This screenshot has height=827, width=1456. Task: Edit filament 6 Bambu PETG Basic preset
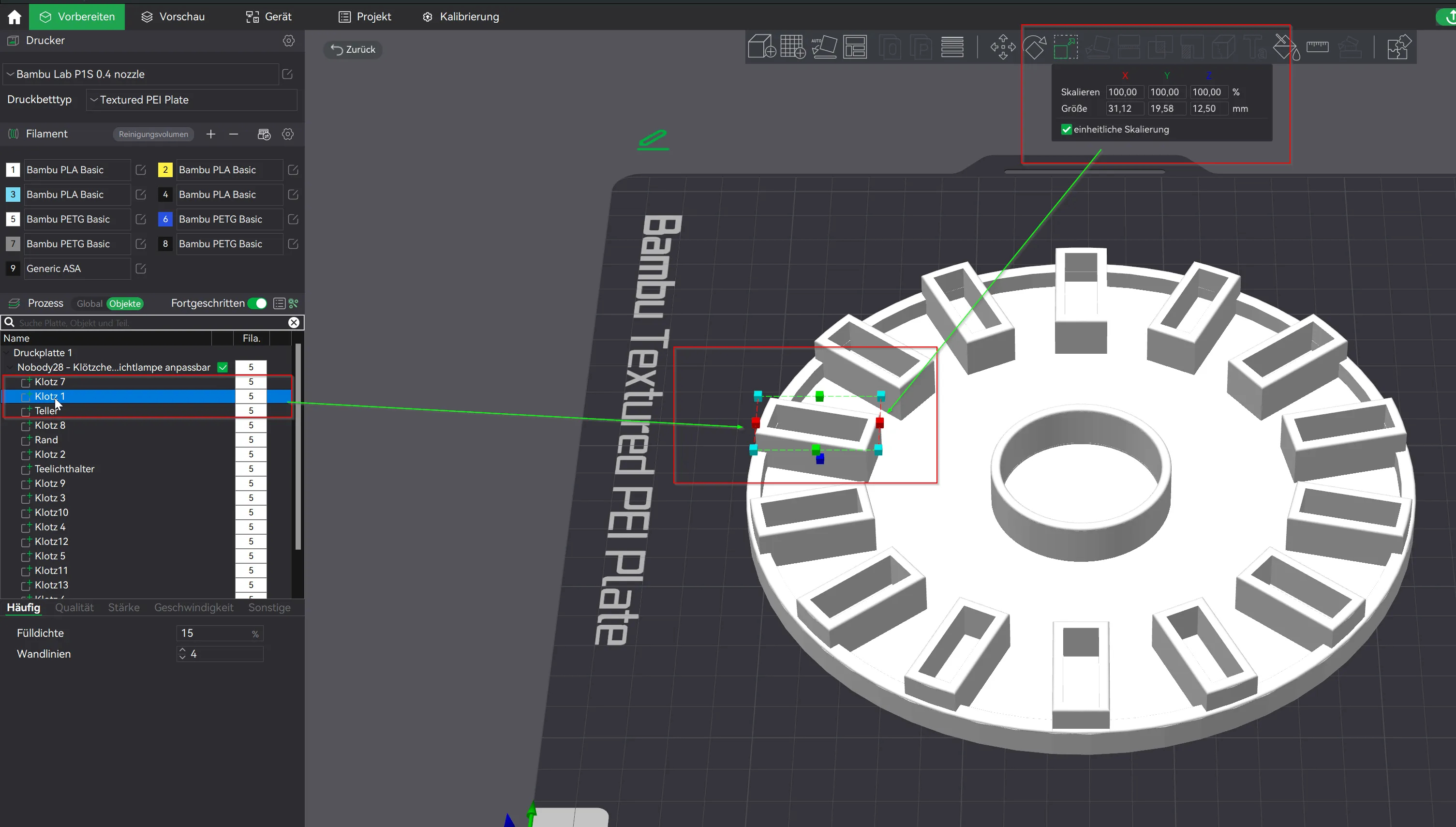pos(293,219)
